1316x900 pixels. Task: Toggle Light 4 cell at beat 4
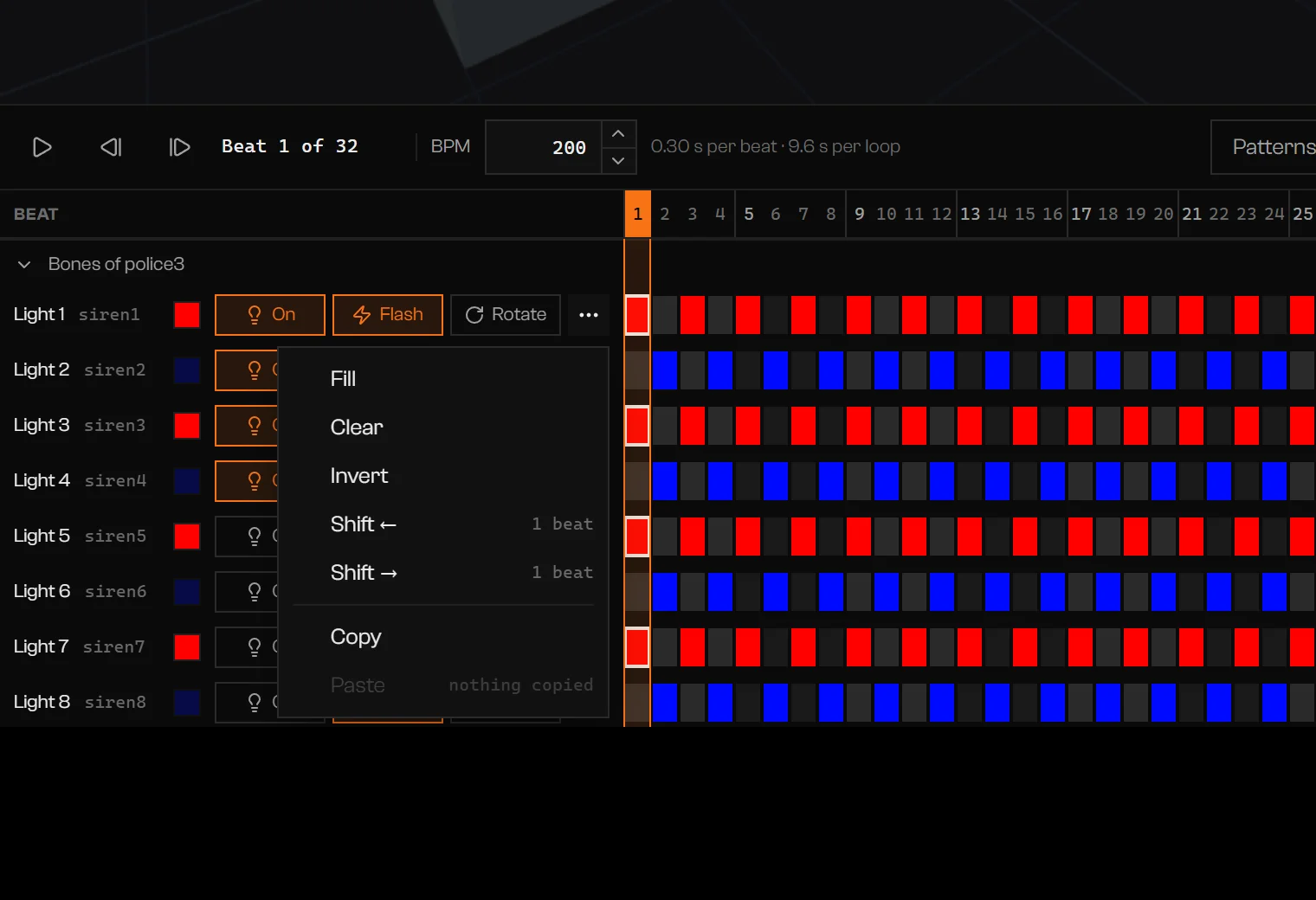pos(720,481)
